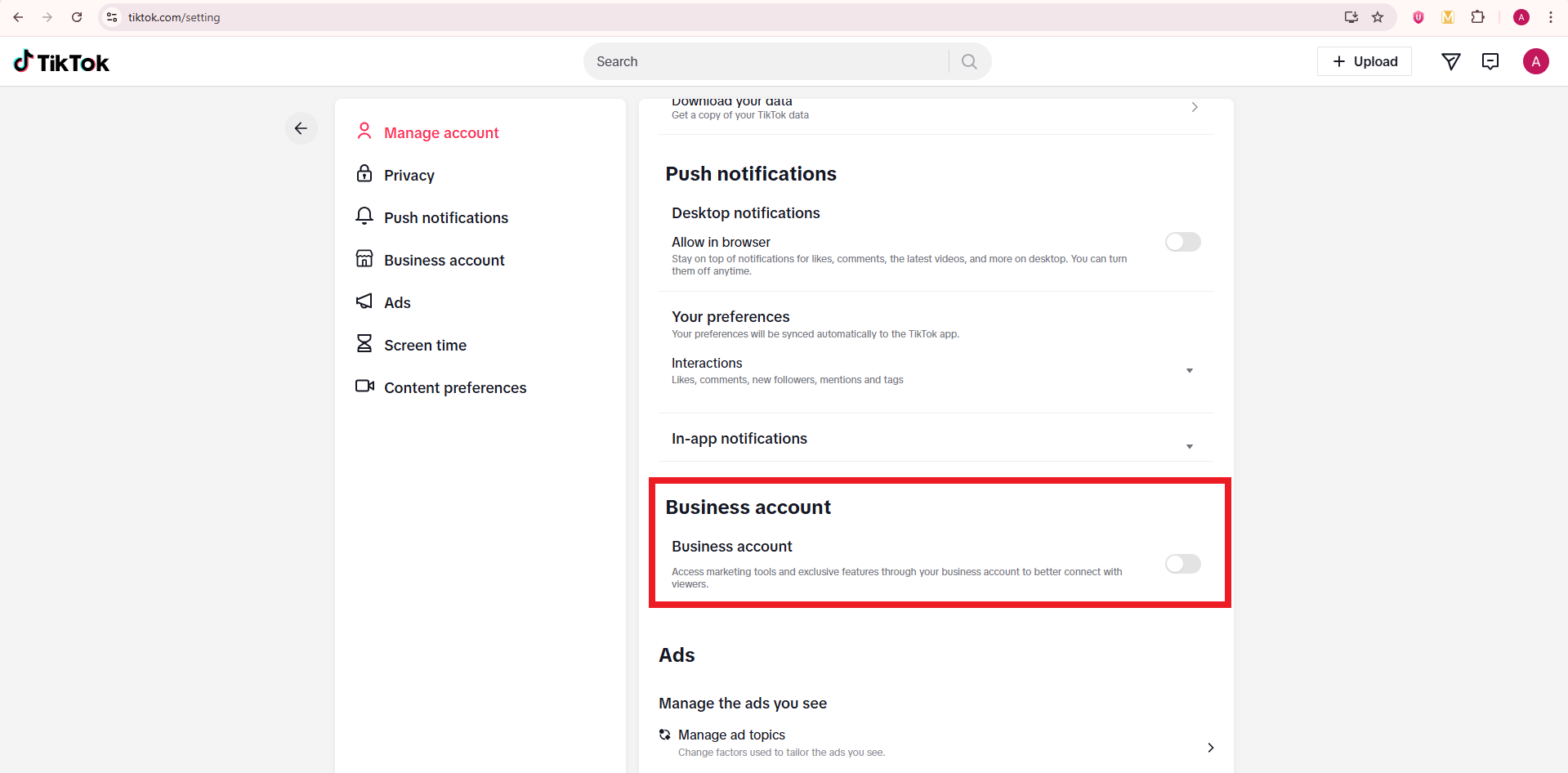1568x773 pixels.
Task: Click the TikTok logo in the header
Action: (61, 61)
